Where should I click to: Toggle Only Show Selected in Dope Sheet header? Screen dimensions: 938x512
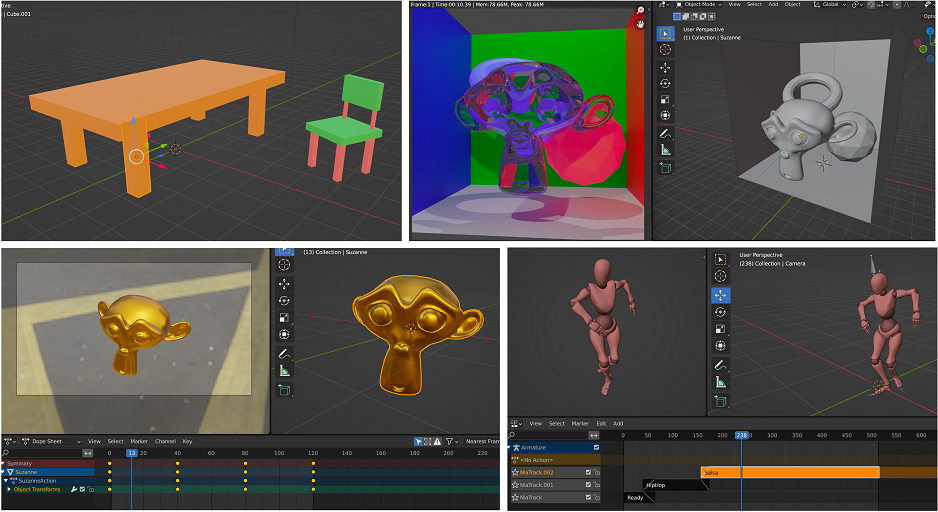point(418,441)
